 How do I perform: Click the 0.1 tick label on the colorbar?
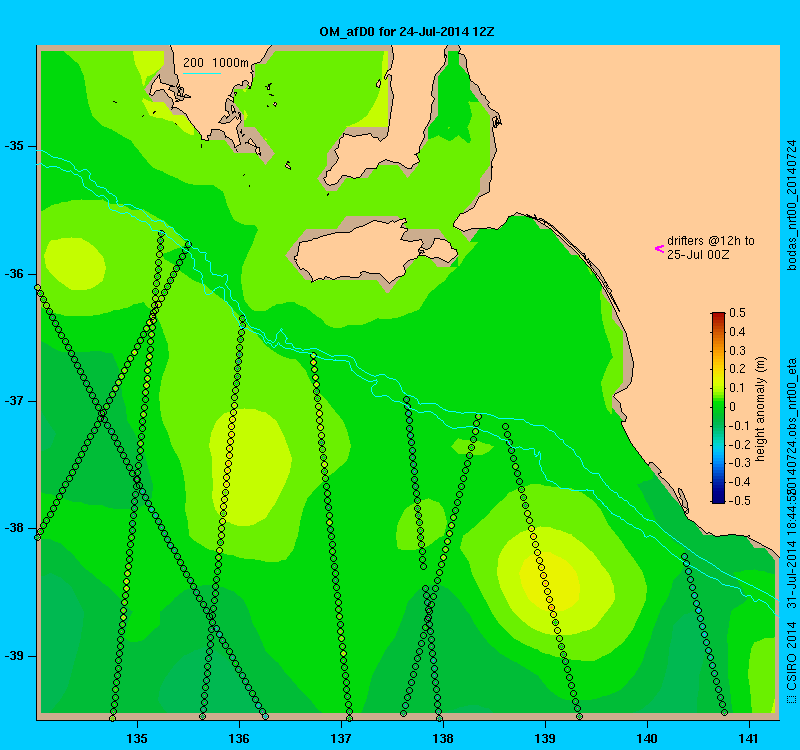point(738,388)
